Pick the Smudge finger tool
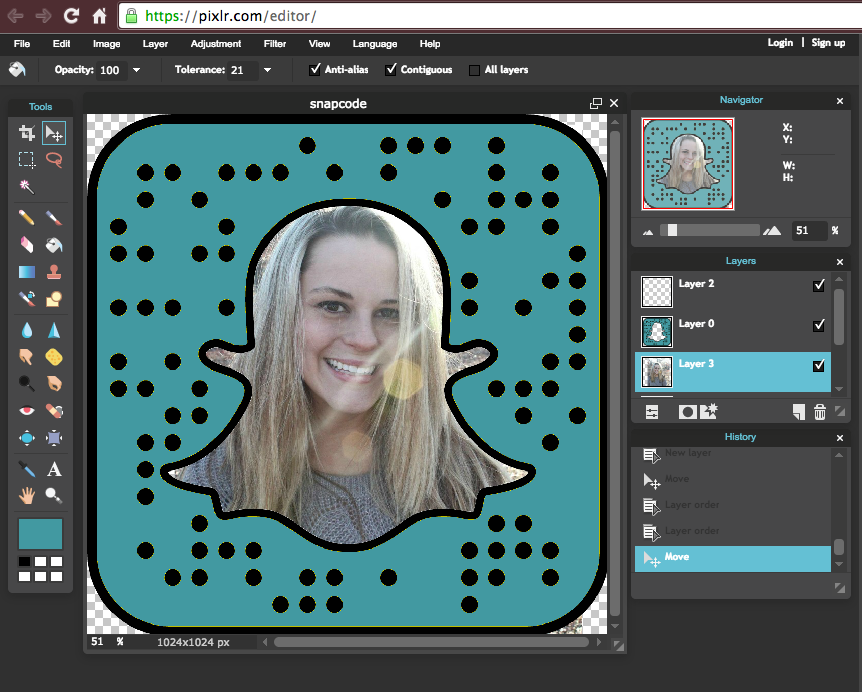The width and height of the screenshot is (862, 692). tap(26, 357)
